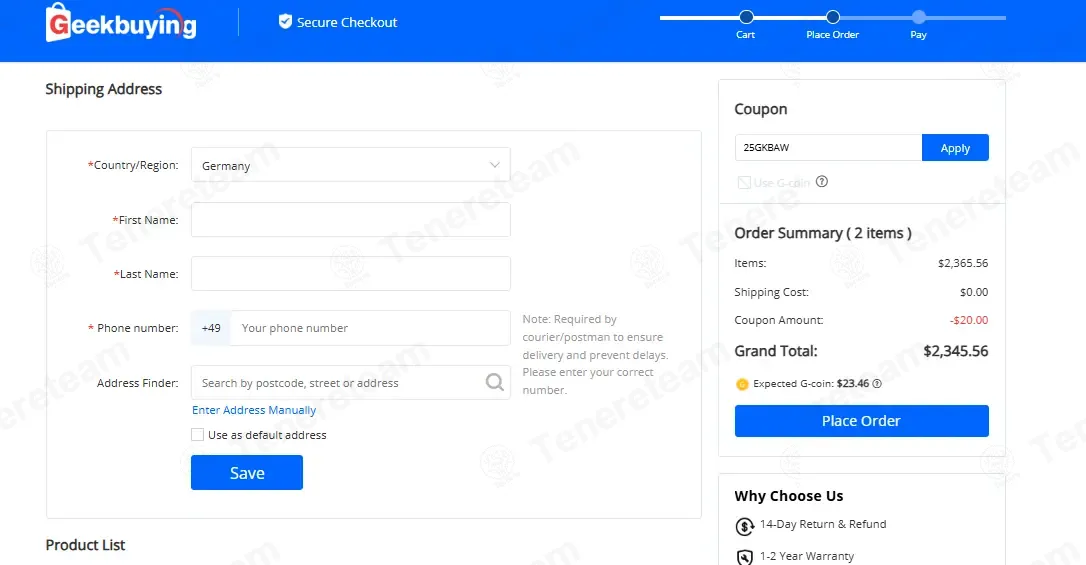Check Use as default address
Image resolution: width=1086 pixels, height=565 pixels.
[x=197, y=435]
